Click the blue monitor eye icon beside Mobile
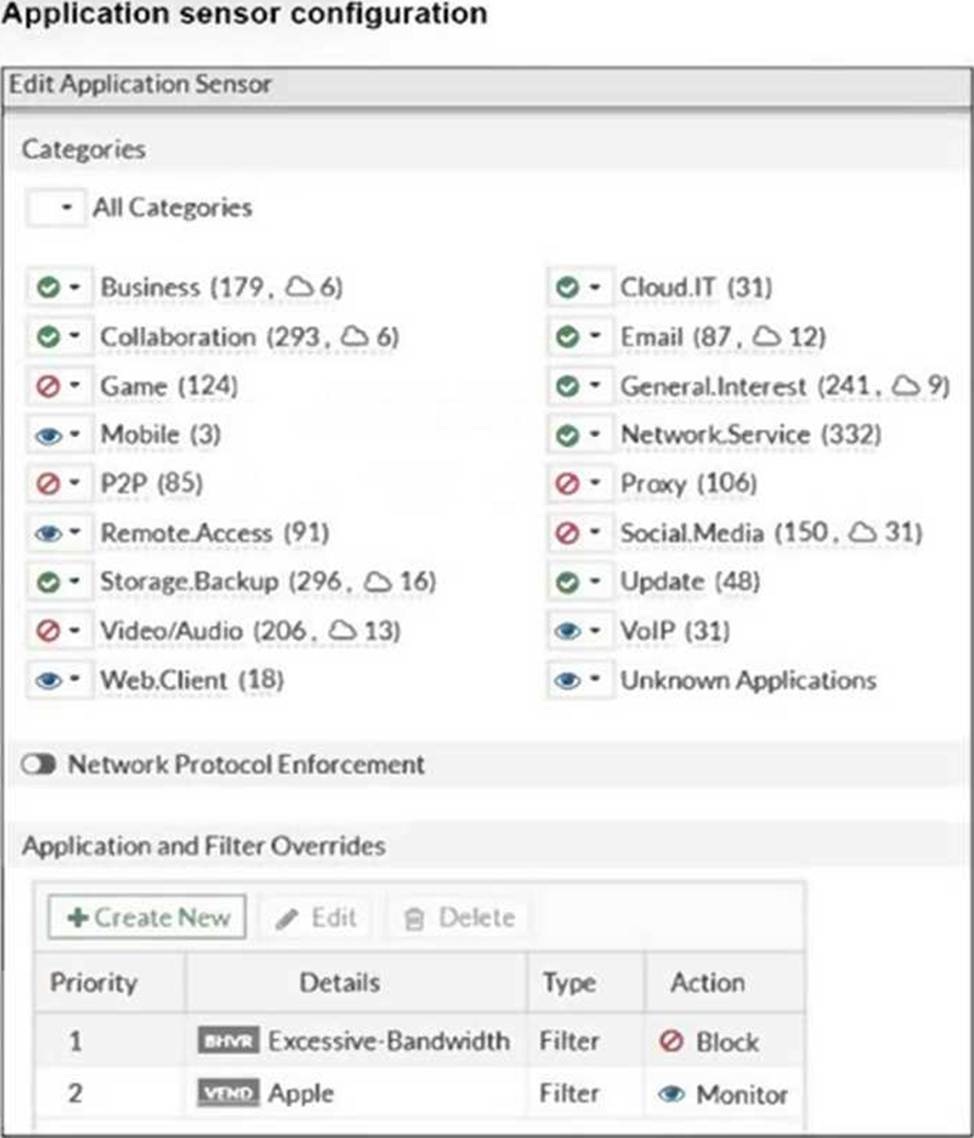 (47, 435)
